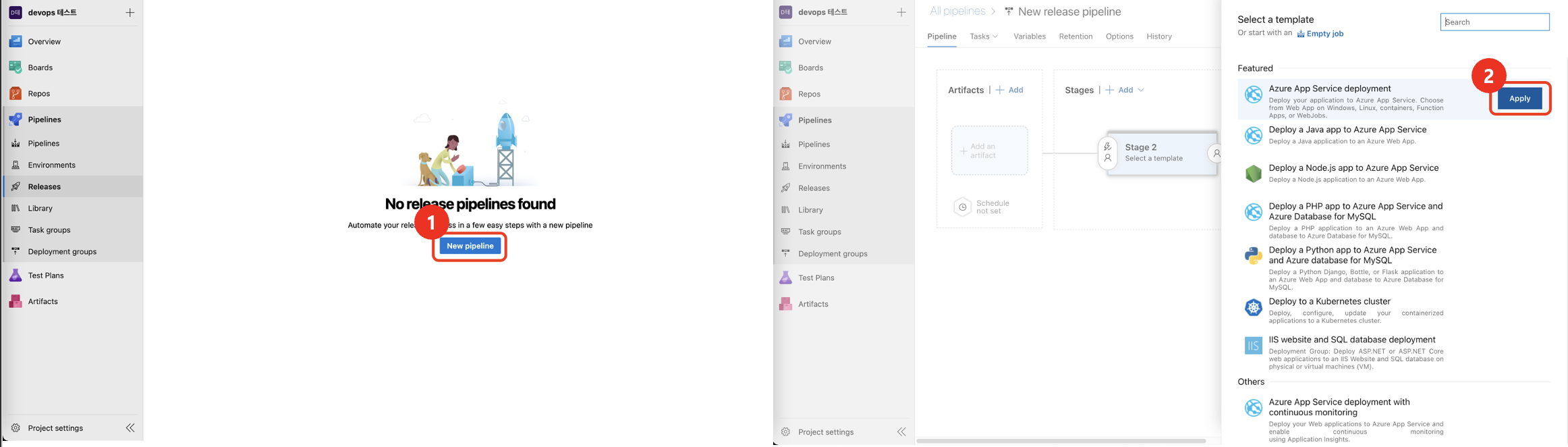
Task: Click plus icon beside project name in right window
Action: click(901, 12)
